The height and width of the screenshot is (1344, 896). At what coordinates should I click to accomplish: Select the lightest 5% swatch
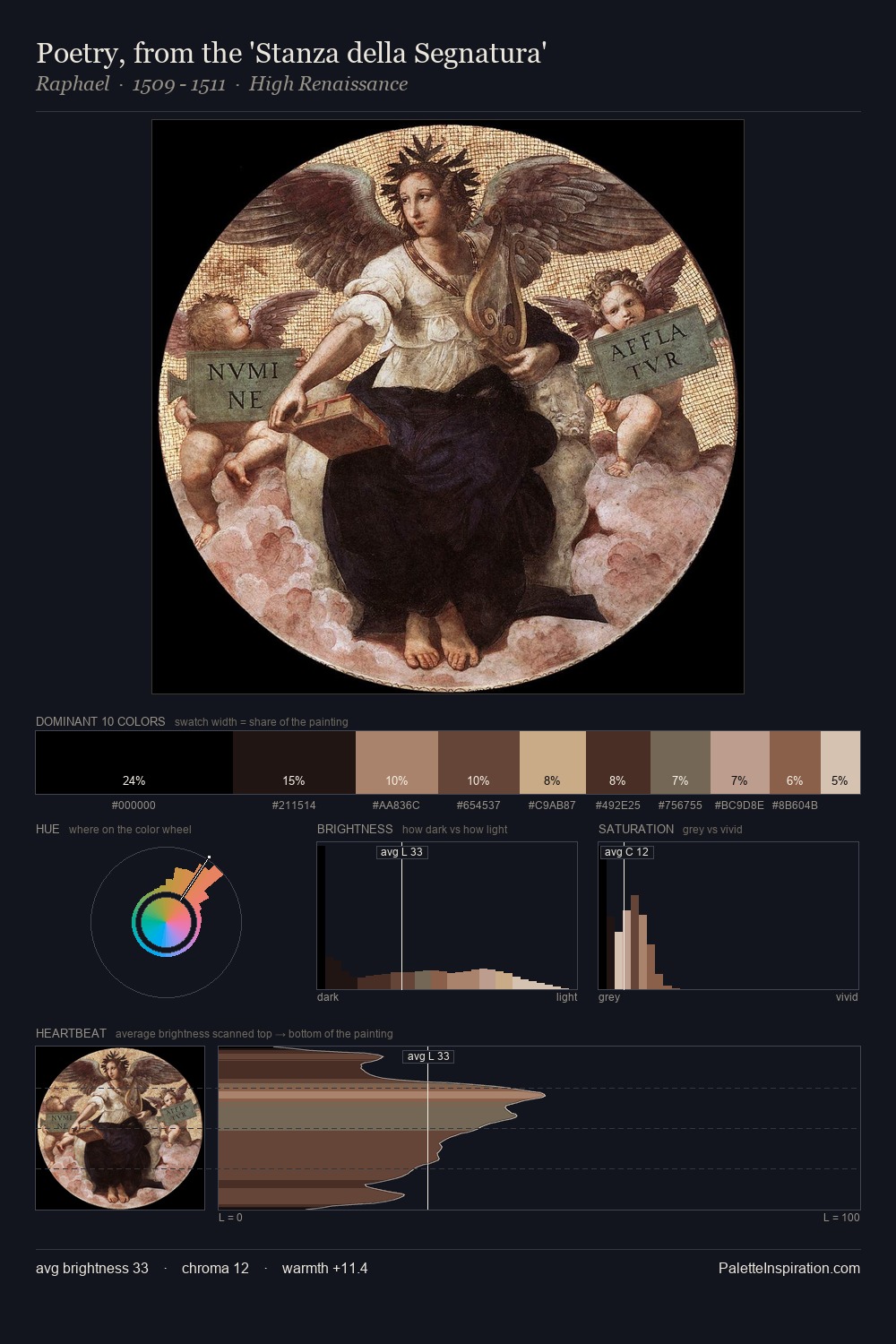coord(840,762)
